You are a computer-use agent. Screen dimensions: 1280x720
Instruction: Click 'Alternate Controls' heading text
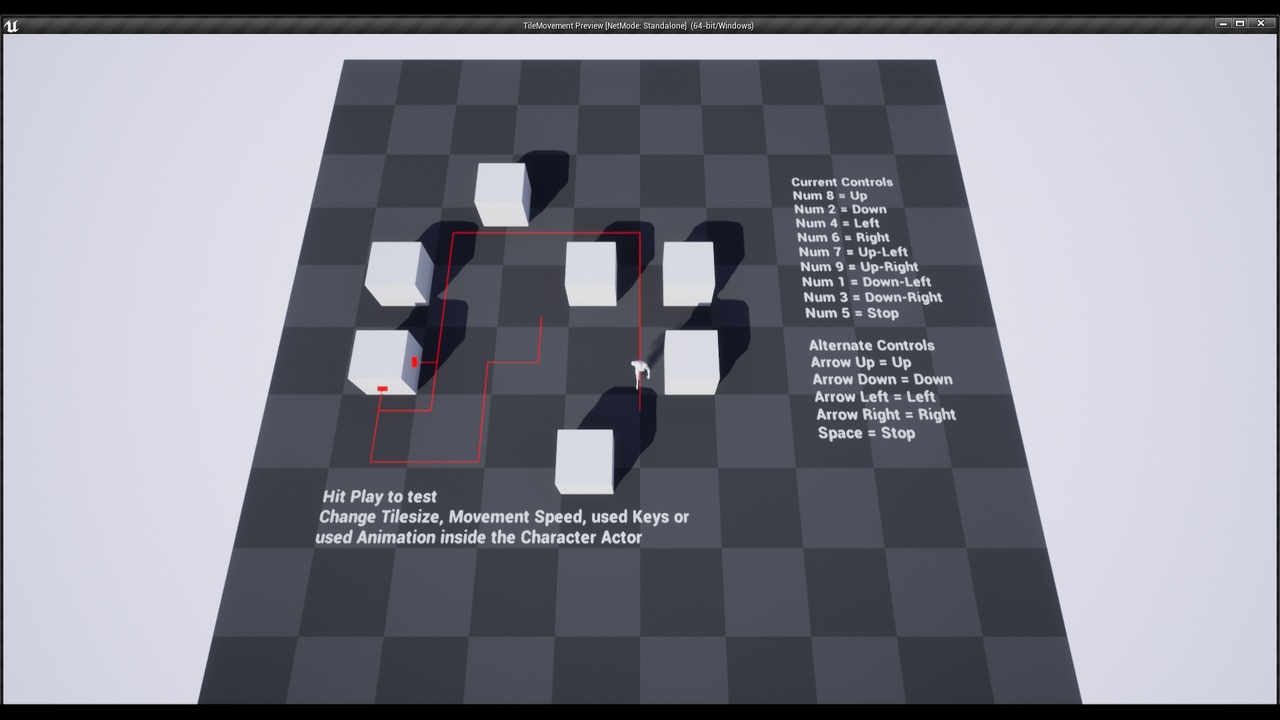(872, 346)
